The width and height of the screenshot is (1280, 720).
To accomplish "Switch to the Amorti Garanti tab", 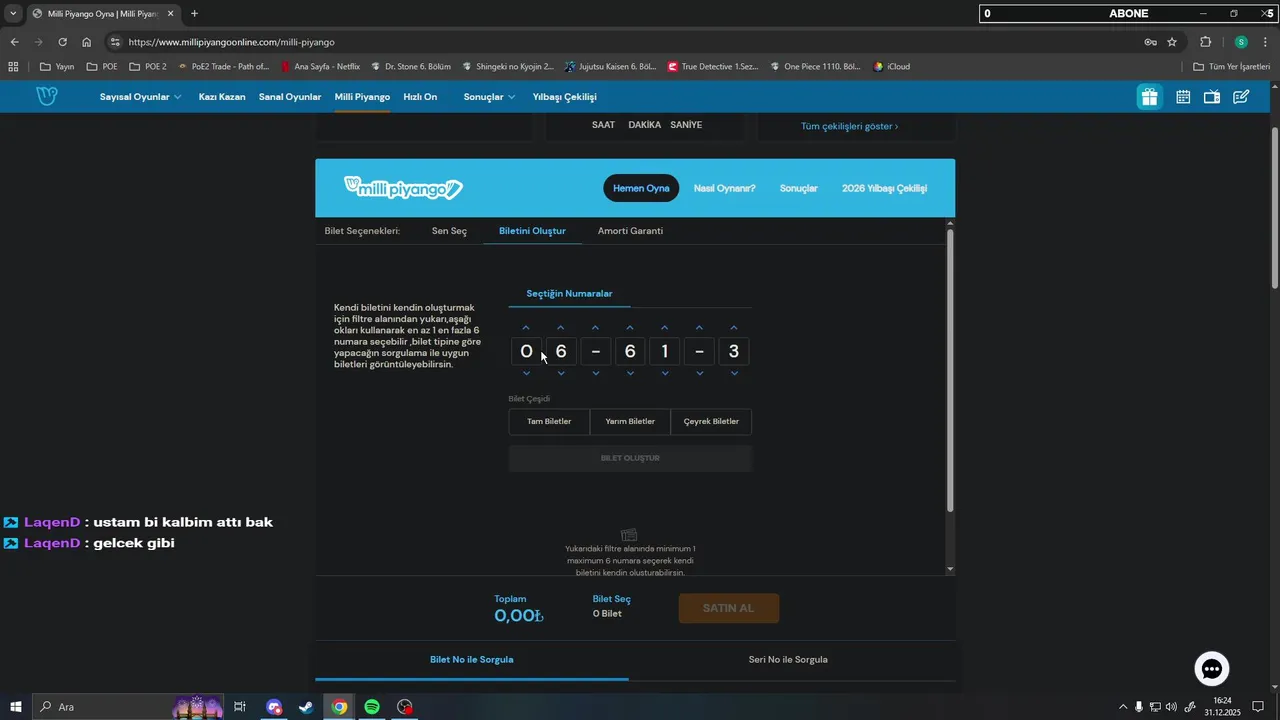I will pyautogui.click(x=630, y=231).
